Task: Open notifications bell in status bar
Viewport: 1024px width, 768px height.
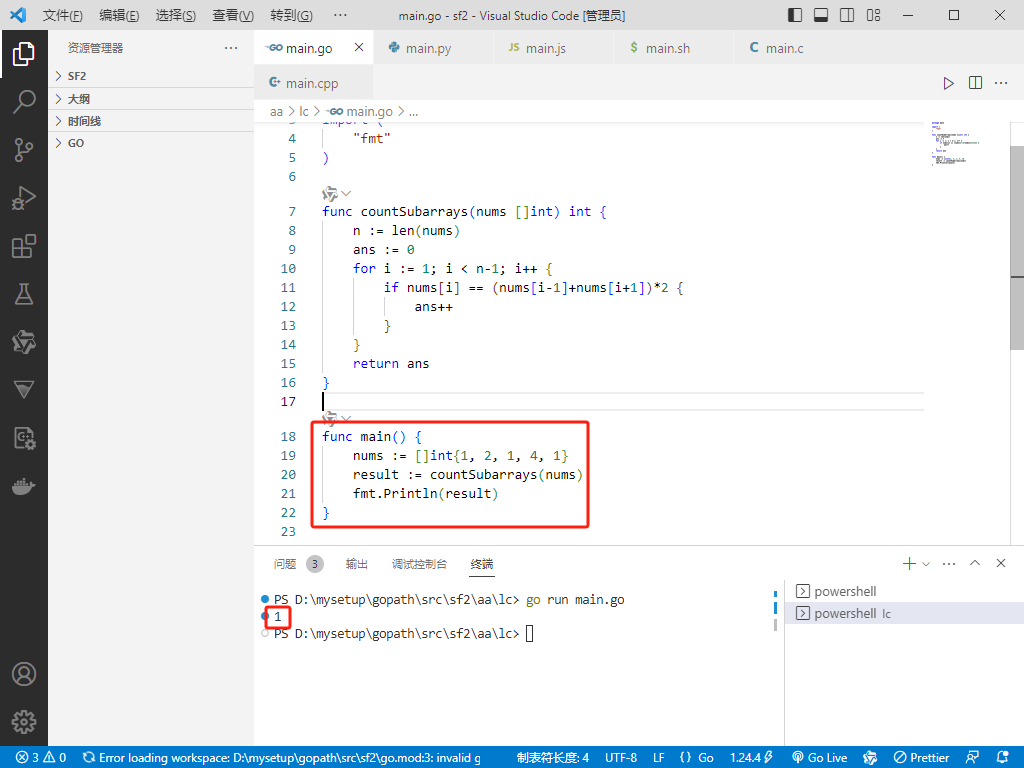Action: 1002,758
